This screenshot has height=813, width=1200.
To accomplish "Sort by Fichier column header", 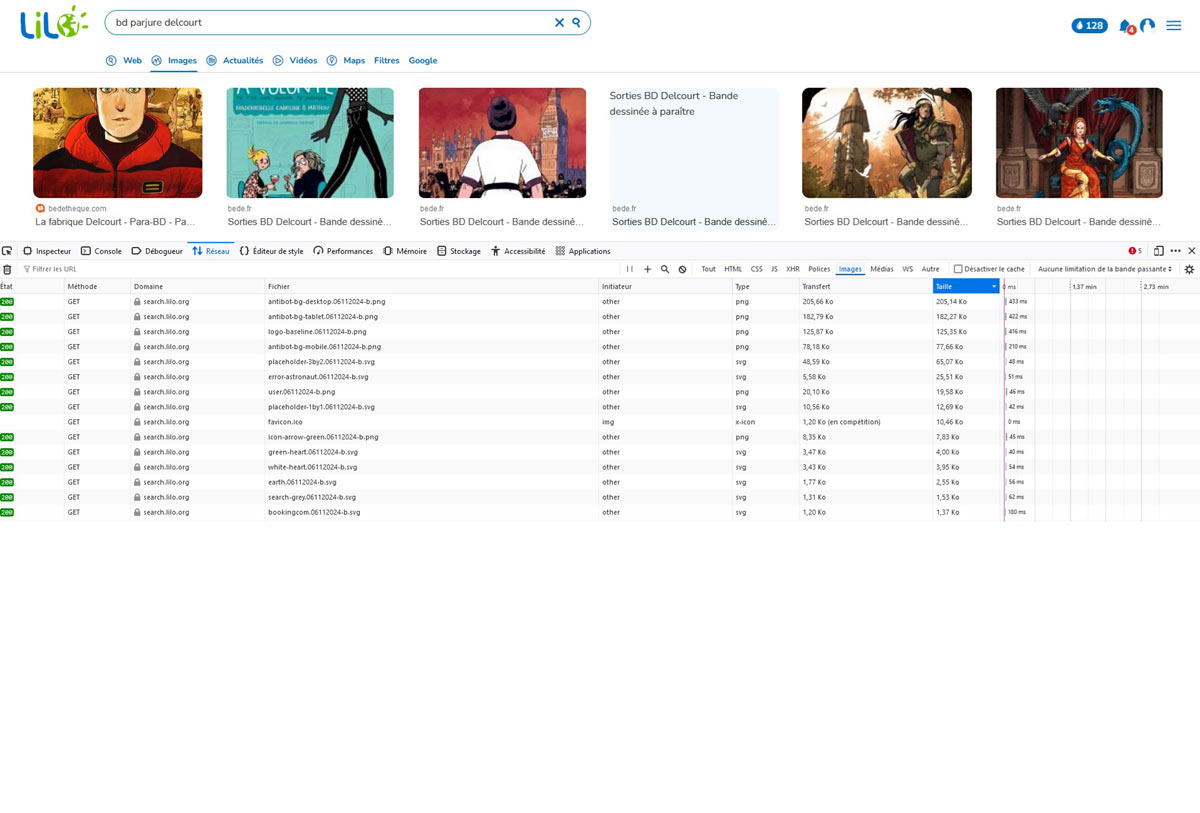I will (x=431, y=287).
